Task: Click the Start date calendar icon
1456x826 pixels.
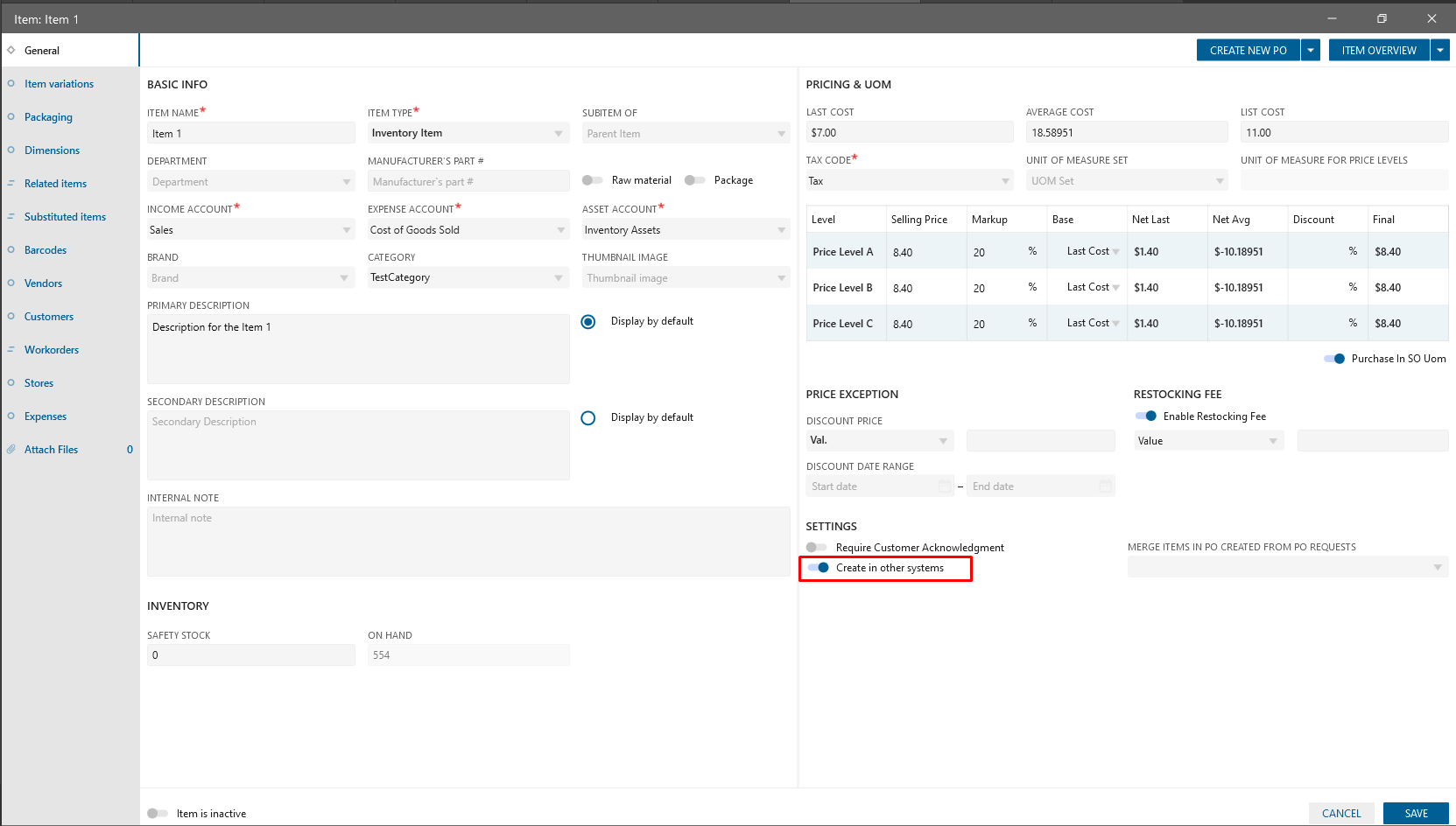Action: pyautogui.click(x=944, y=486)
